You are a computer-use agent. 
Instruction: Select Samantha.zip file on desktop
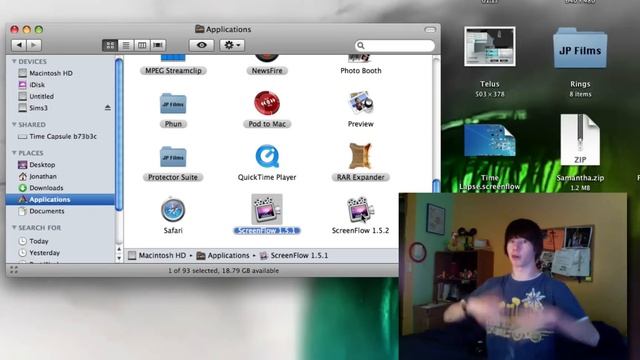pos(580,140)
